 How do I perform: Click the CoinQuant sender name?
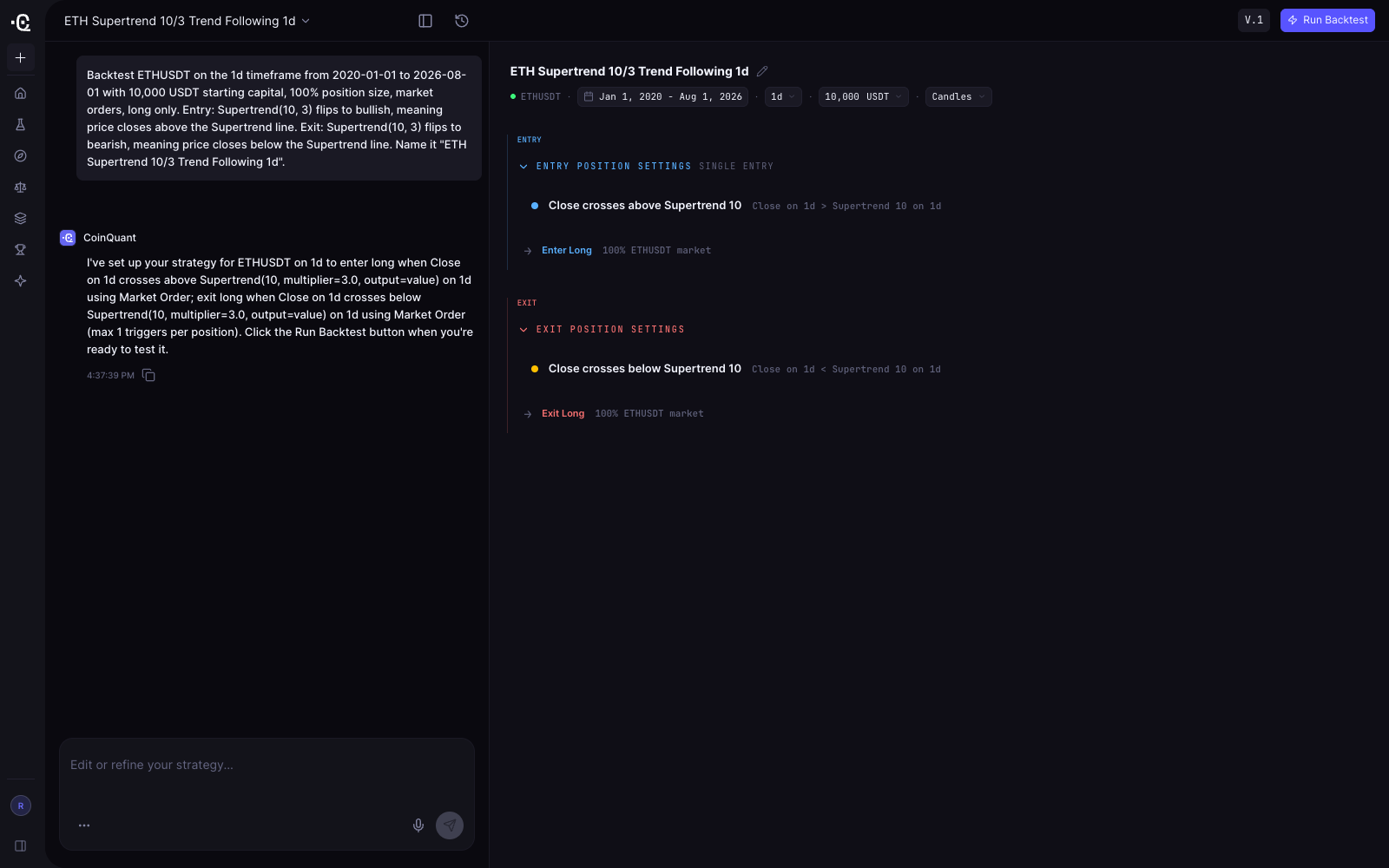tap(109, 238)
